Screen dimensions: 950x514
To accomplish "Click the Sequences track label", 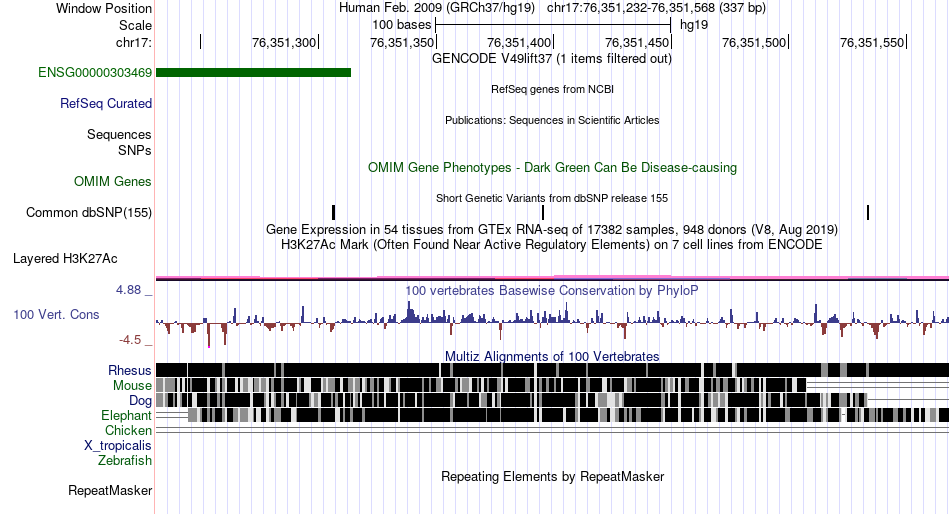I will (119, 135).
